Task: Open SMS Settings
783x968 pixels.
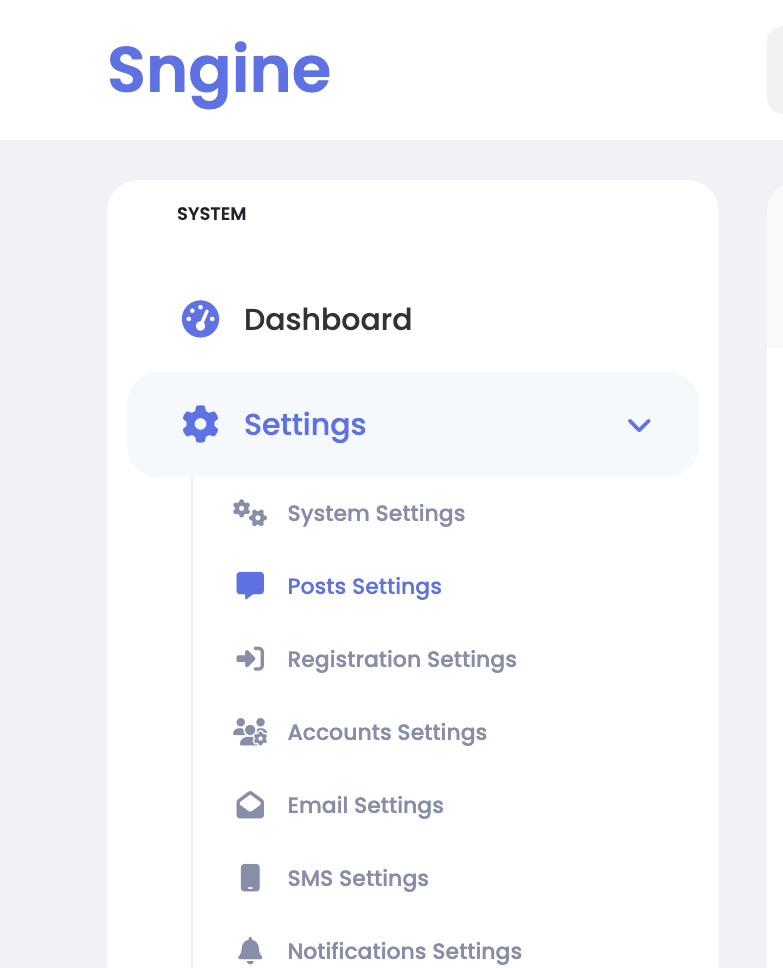Action: click(358, 878)
